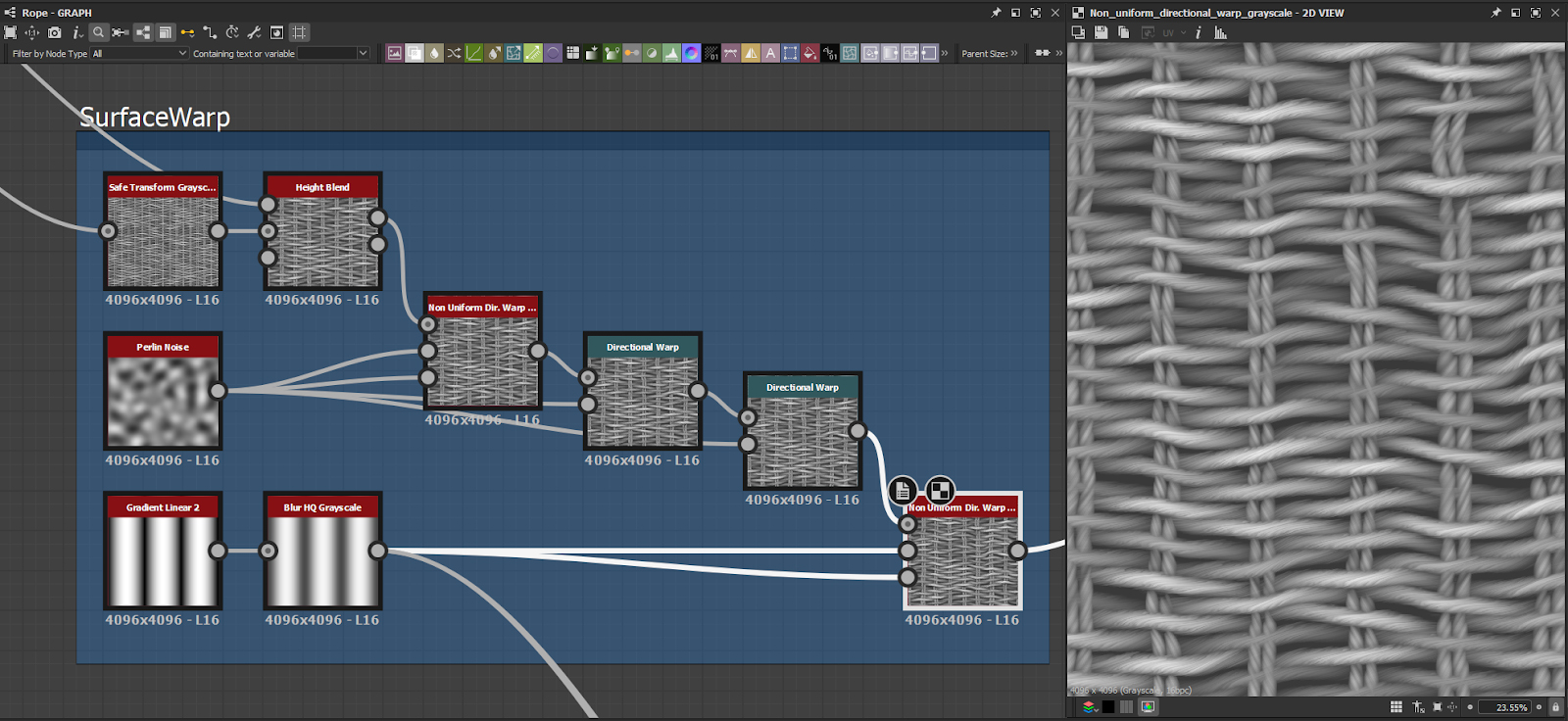Image resolution: width=1568 pixels, height=721 pixels.
Task: Expand the Parent Size options chevron
Action: coord(1014,53)
